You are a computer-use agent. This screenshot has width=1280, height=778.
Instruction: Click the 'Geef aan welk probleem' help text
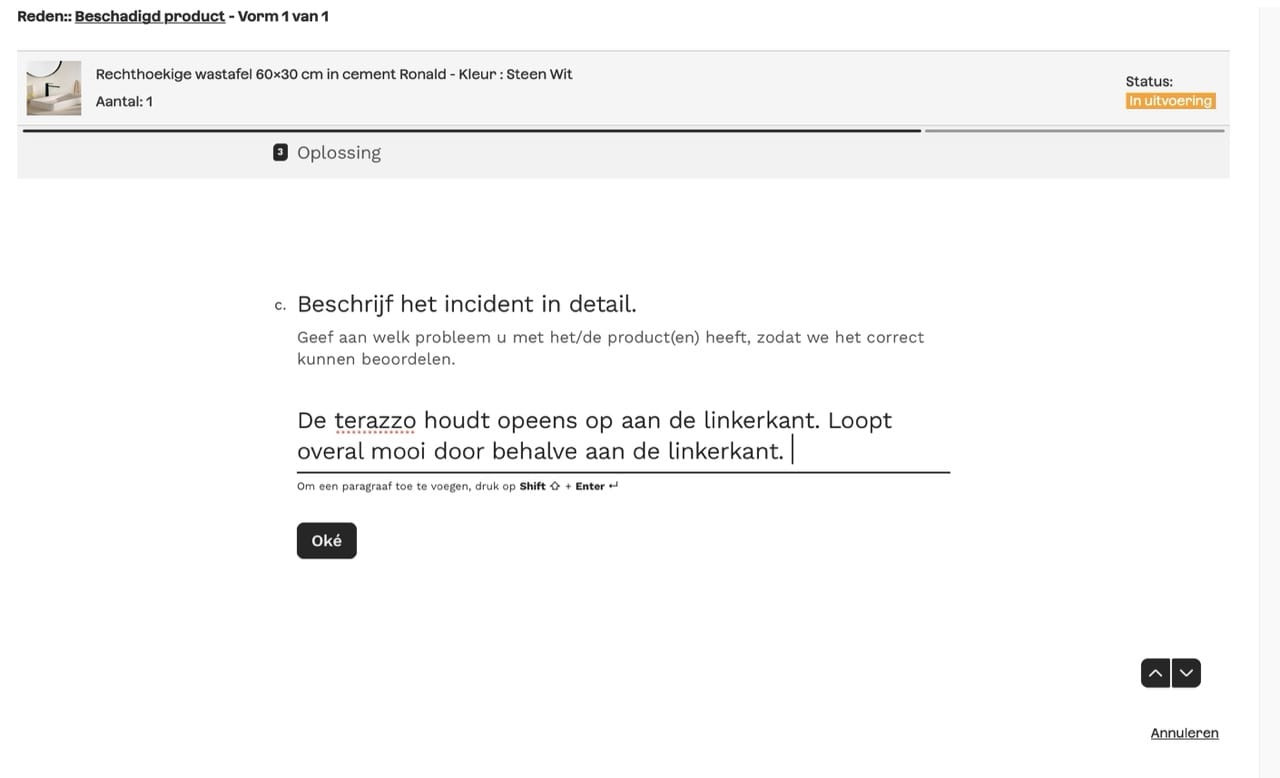[x=610, y=348]
